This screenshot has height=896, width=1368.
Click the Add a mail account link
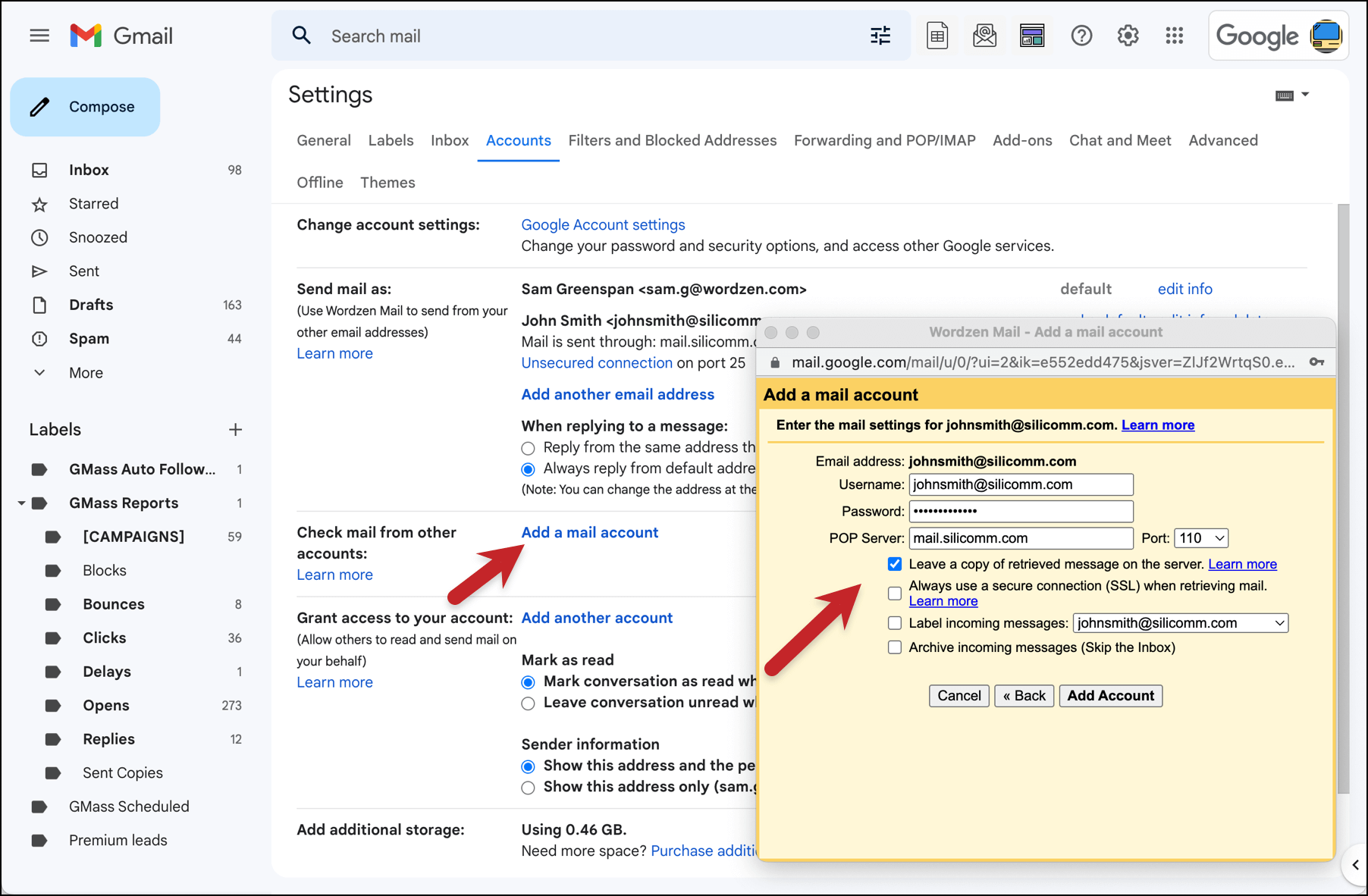(589, 533)
